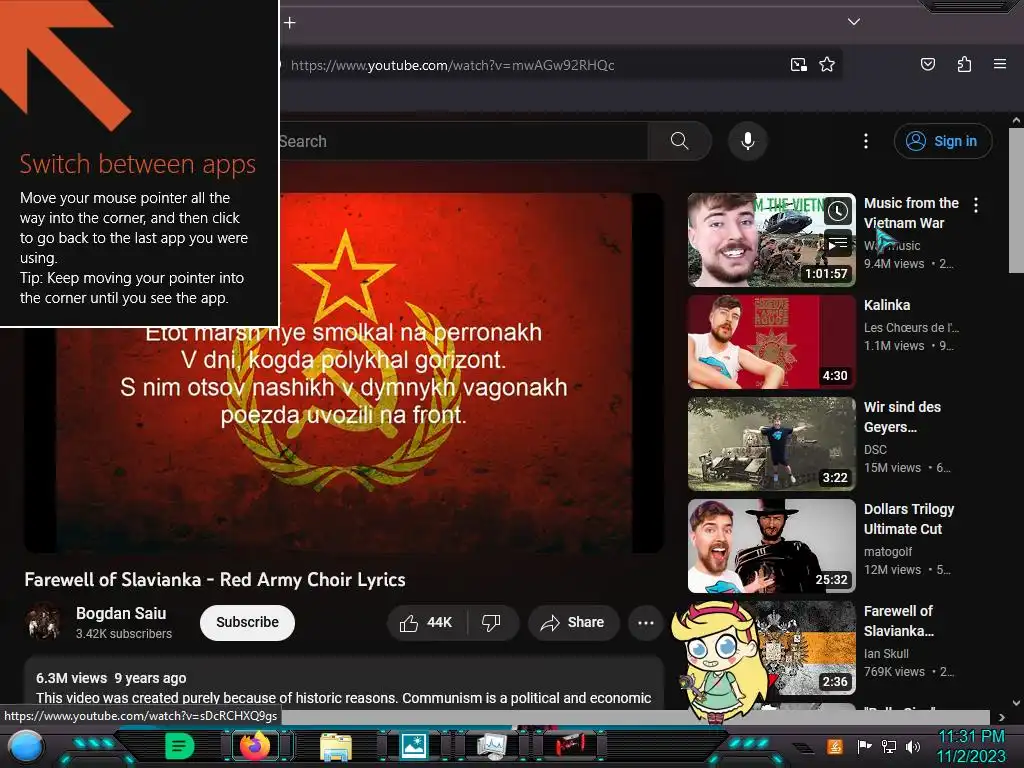The height and width of the screenshot is (768, 1024).
Task: Click Wir sind des Geyers title
Action: pos(903,417)
